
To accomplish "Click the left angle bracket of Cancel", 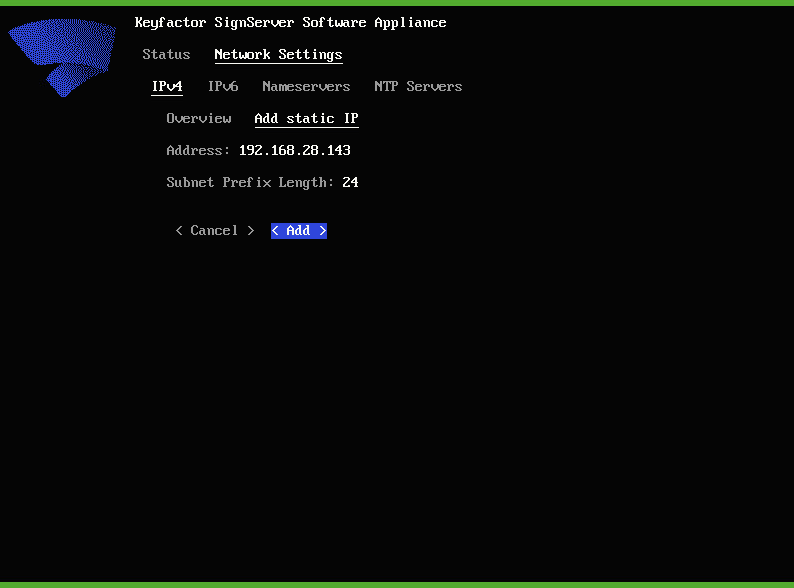I will click(x=179, y=230).
